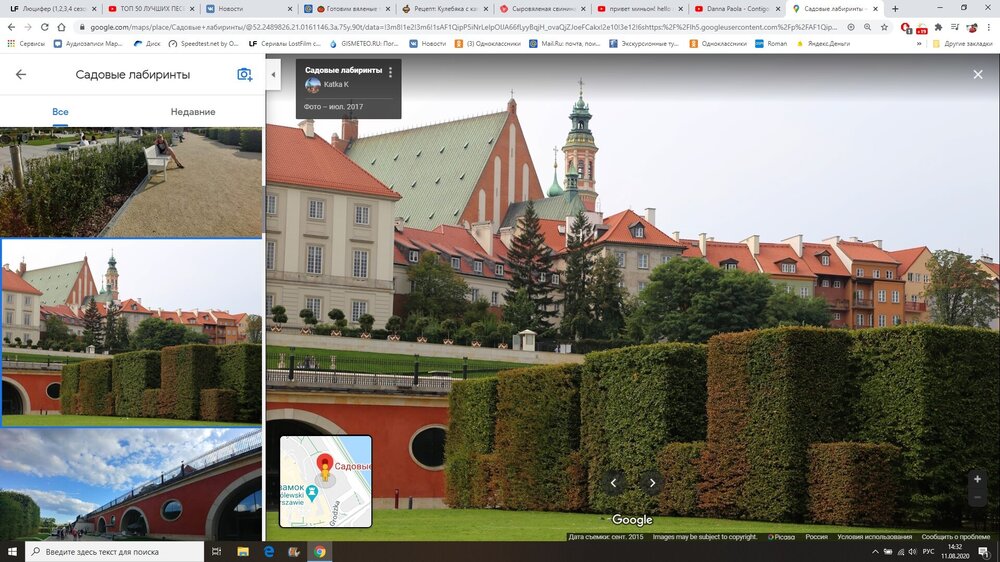Close the photo viewer with the X
Screen dimensions: 1000x562
point(978,75)
